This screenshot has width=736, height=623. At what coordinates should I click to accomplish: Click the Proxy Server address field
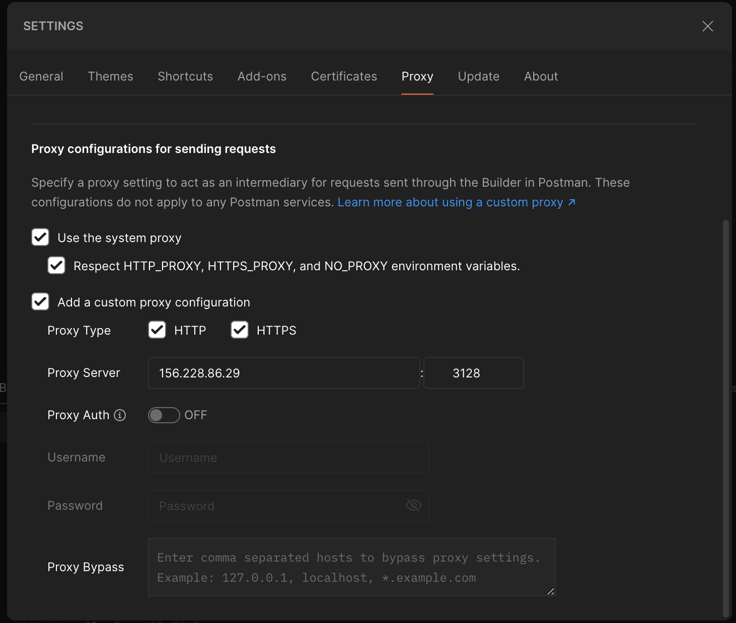coord(283,373)
